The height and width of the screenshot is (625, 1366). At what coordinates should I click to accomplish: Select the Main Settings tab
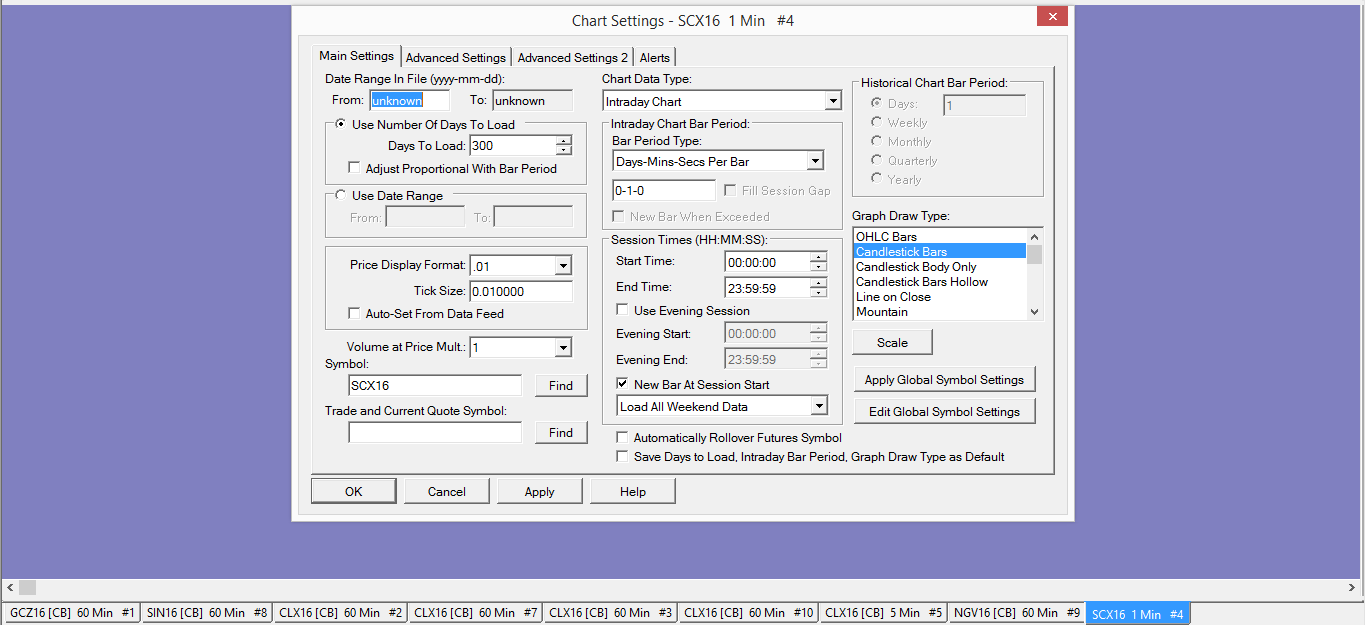356,56
